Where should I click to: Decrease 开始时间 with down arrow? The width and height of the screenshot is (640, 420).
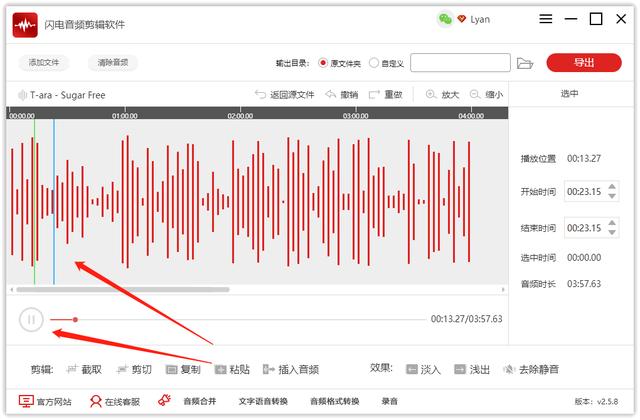coord(612,196)
